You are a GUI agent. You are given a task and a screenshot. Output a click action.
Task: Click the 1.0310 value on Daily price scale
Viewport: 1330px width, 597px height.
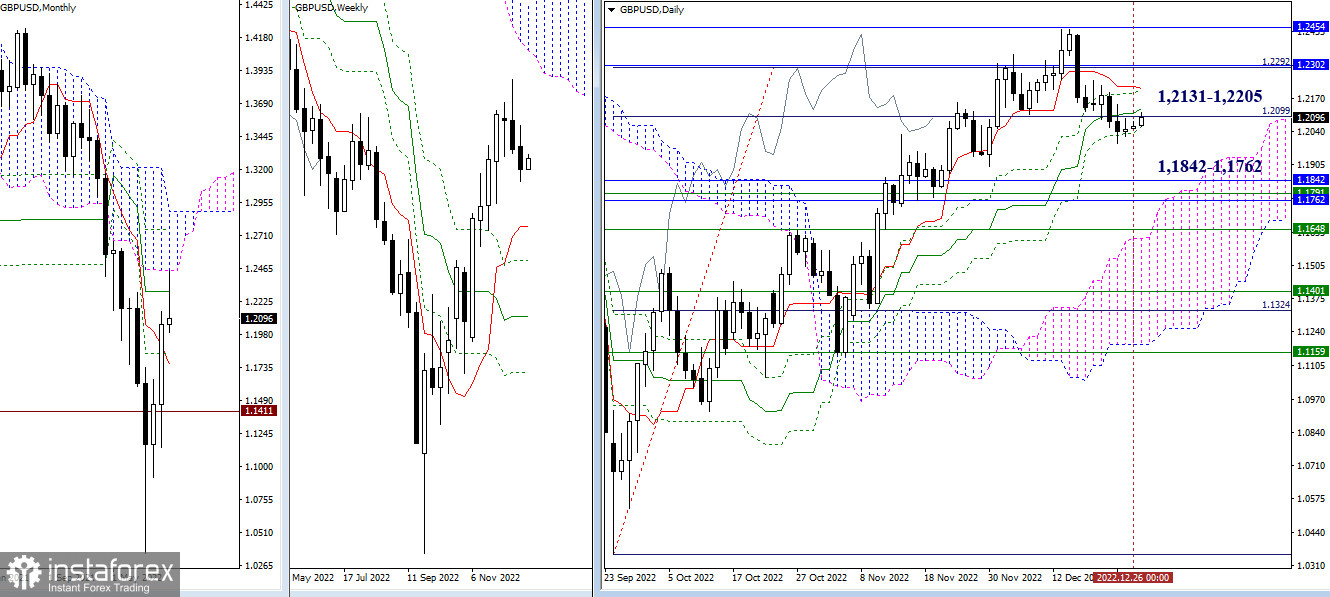click(x=1310, y=566)
